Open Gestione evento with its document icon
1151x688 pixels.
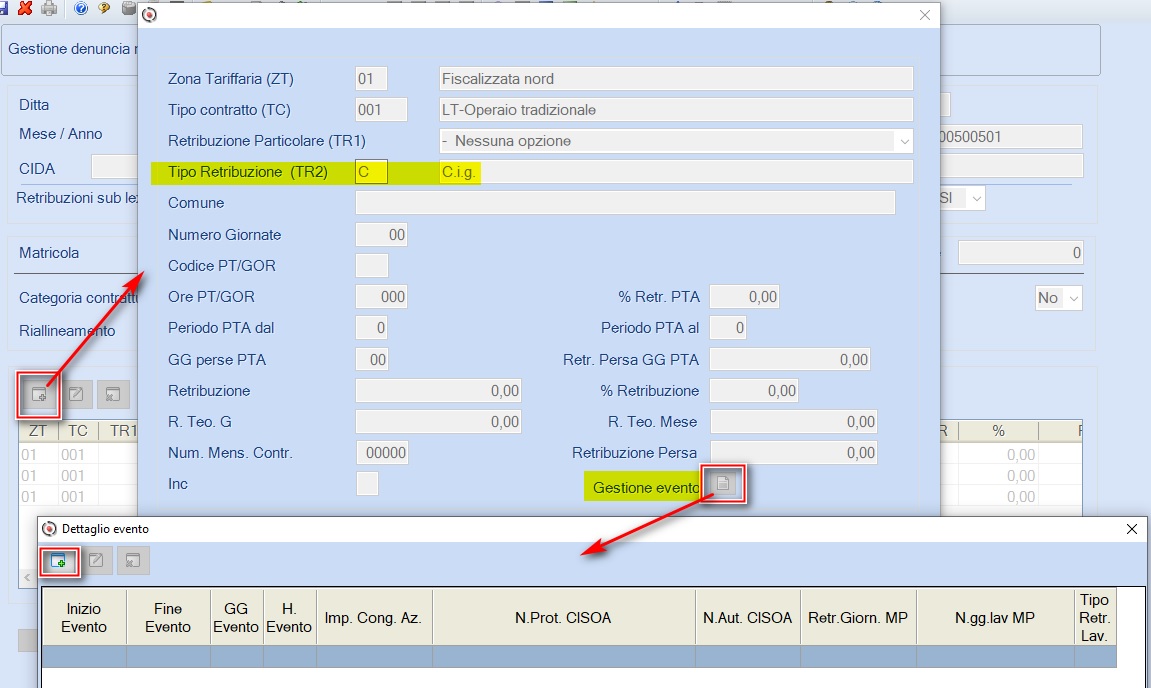tap(723, 483)
